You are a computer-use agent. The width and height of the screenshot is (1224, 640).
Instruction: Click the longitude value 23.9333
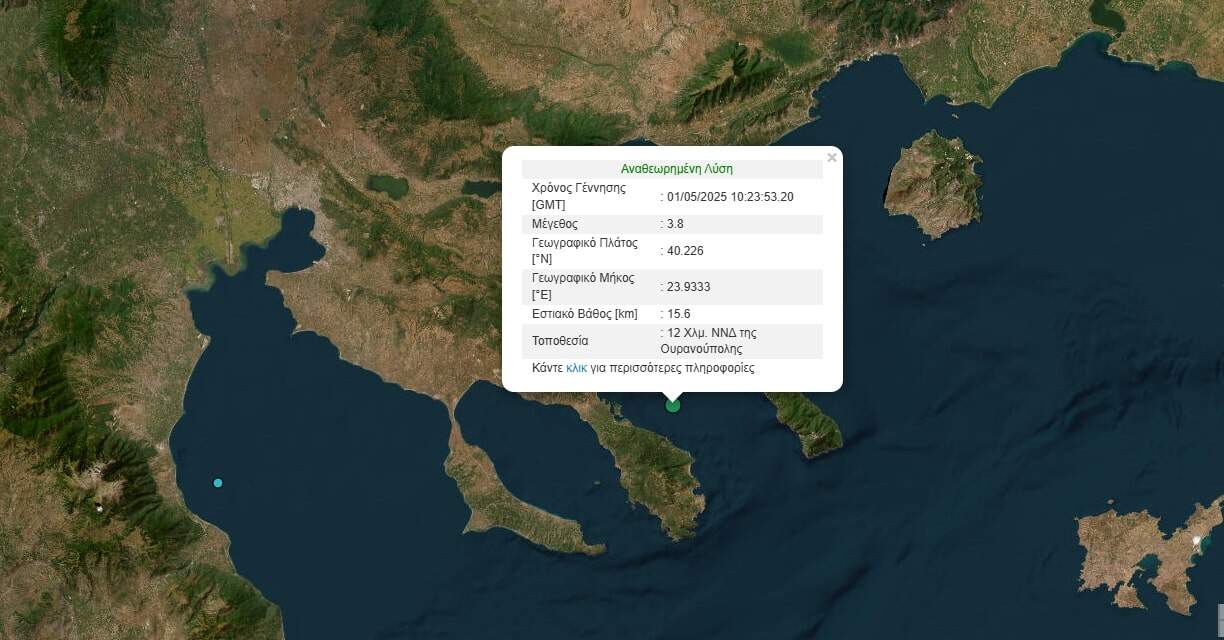click(x=688, y=287)
